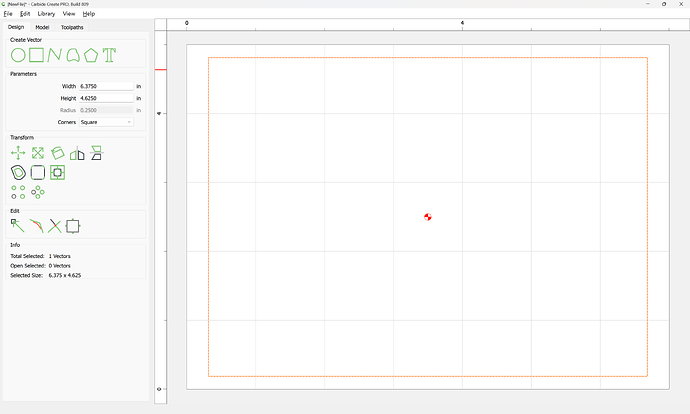Activate the Rotate transform tool
The height and width of the screenshot is (414, 690).
point(57,153)
